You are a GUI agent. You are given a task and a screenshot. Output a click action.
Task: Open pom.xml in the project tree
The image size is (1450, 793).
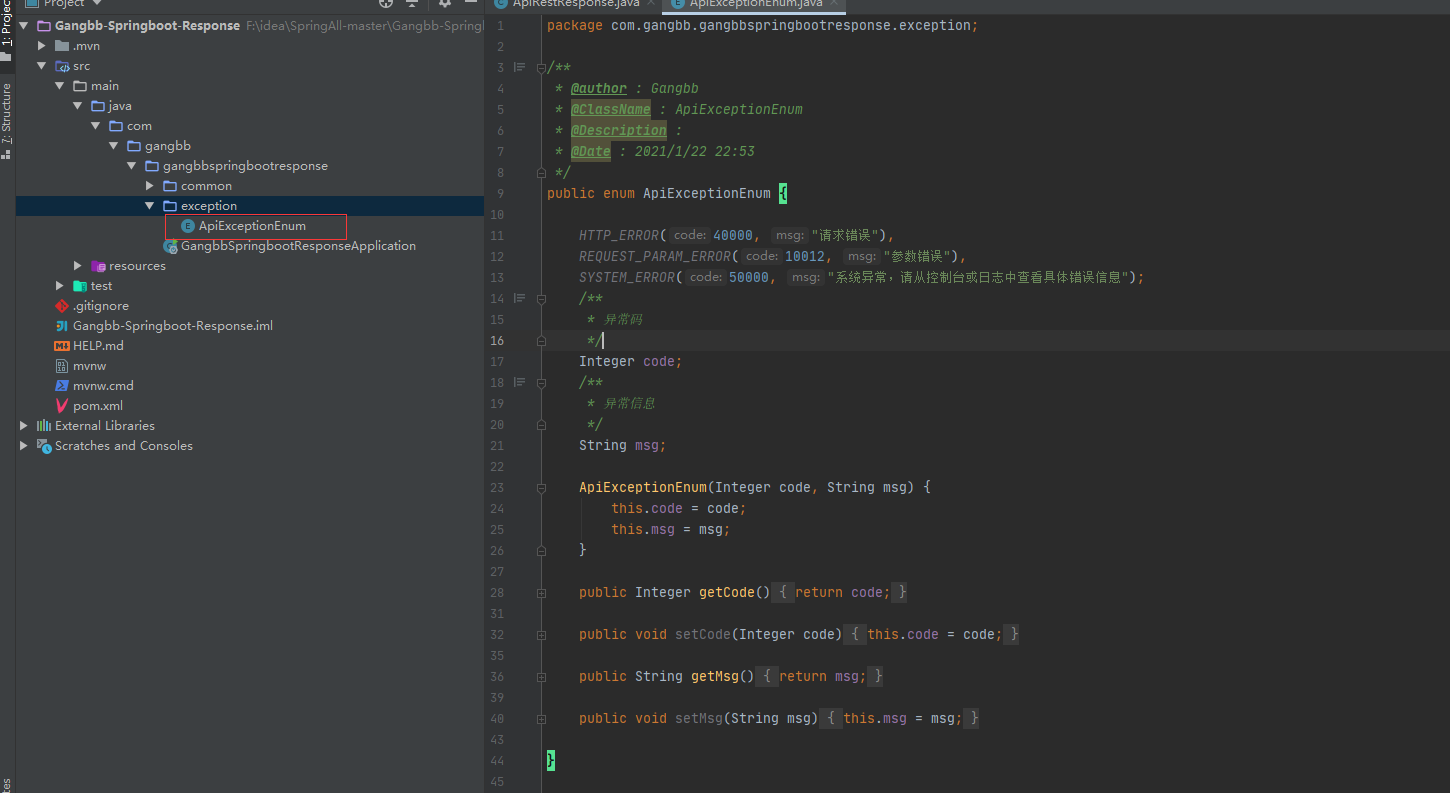97,406
